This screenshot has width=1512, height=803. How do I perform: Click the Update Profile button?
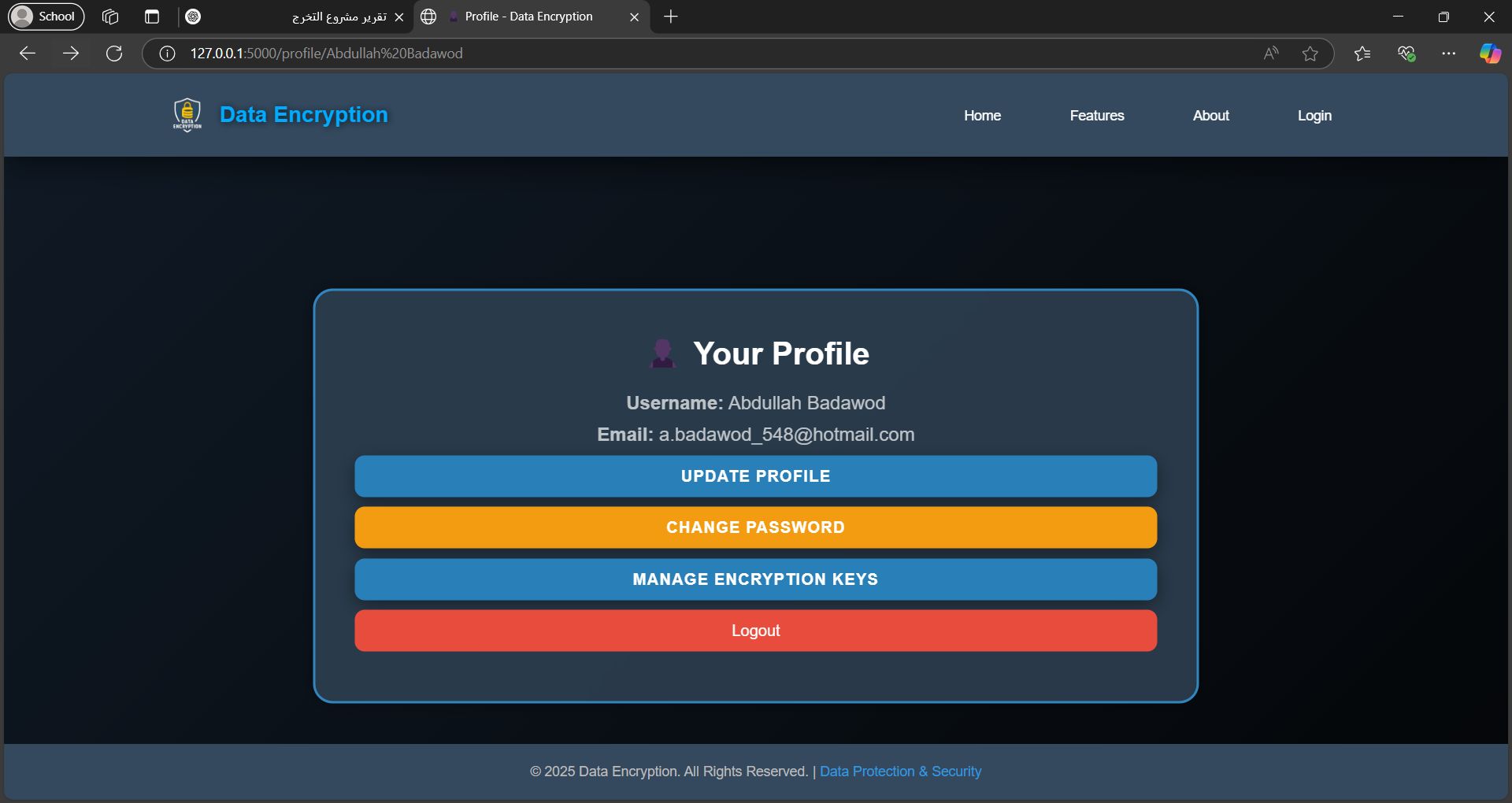pyautogui.click(x=756, y=476)
